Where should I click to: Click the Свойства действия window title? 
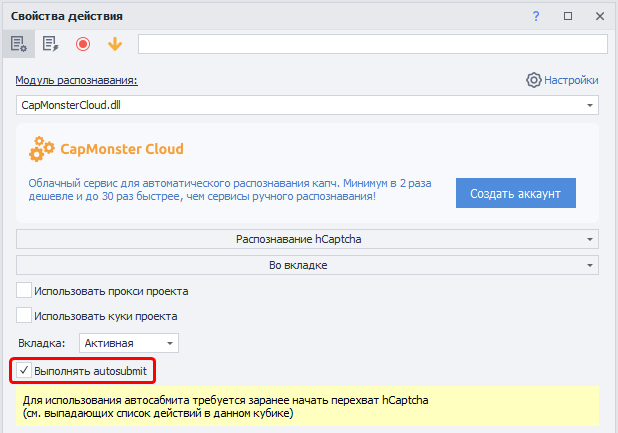67,16
